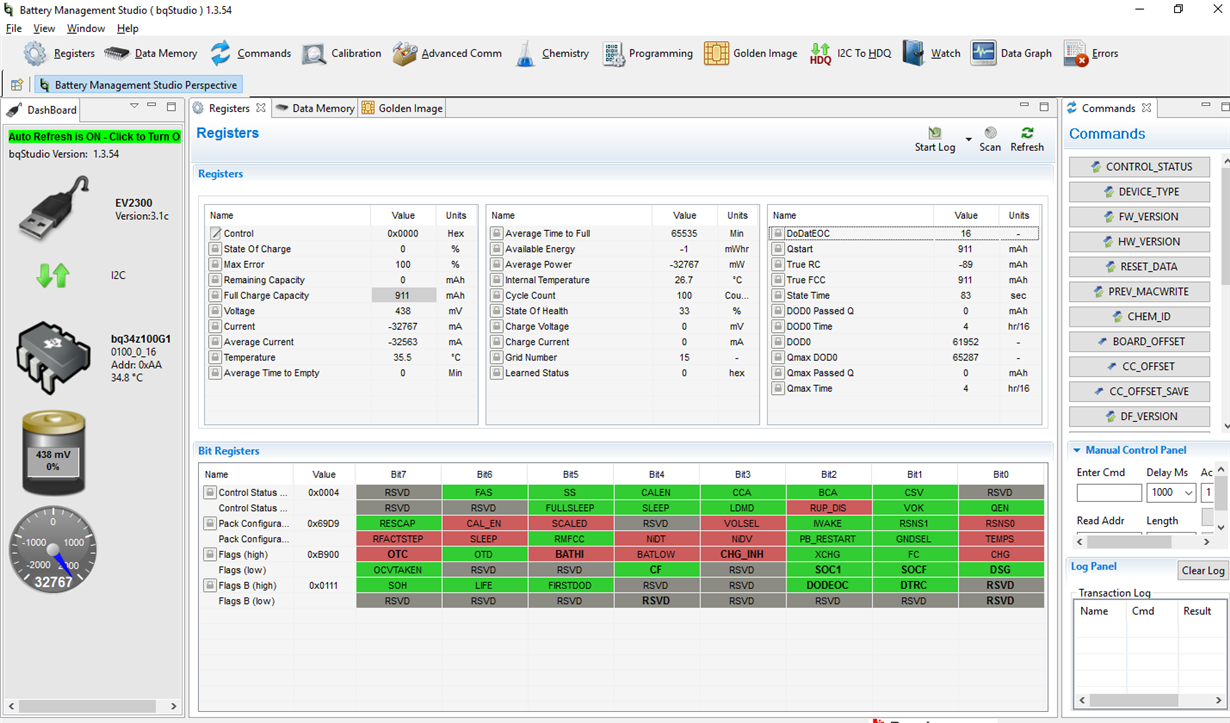Open Advanced Comm tool
The image size is (1230, 723).
[x=447, y=53]
